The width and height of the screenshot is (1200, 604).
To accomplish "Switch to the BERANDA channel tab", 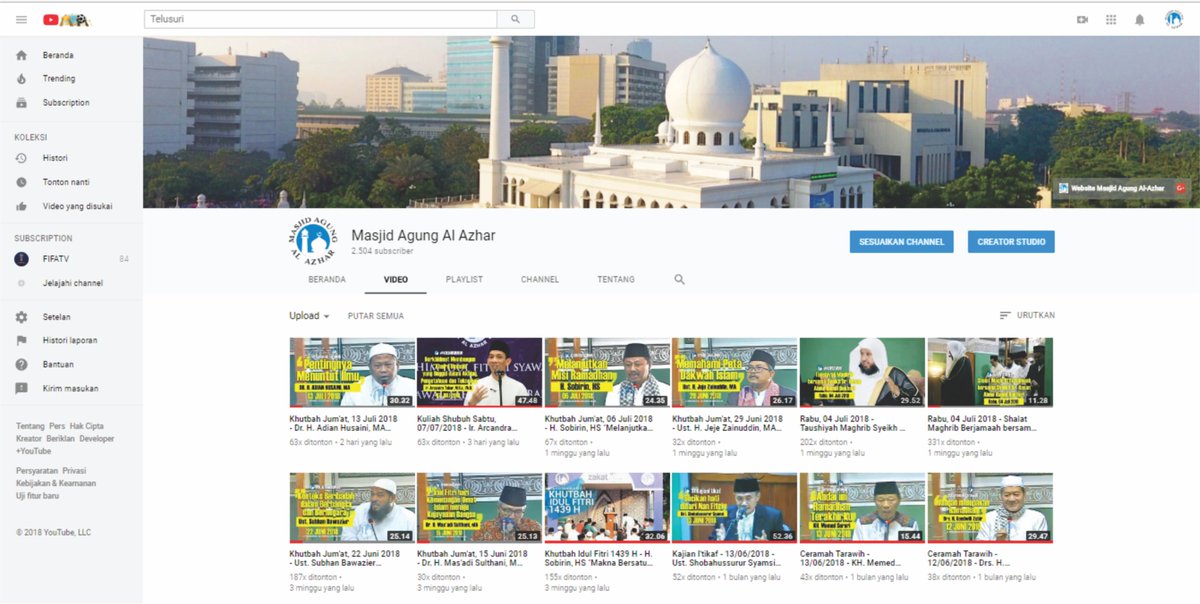I will (x=327, y=280).
